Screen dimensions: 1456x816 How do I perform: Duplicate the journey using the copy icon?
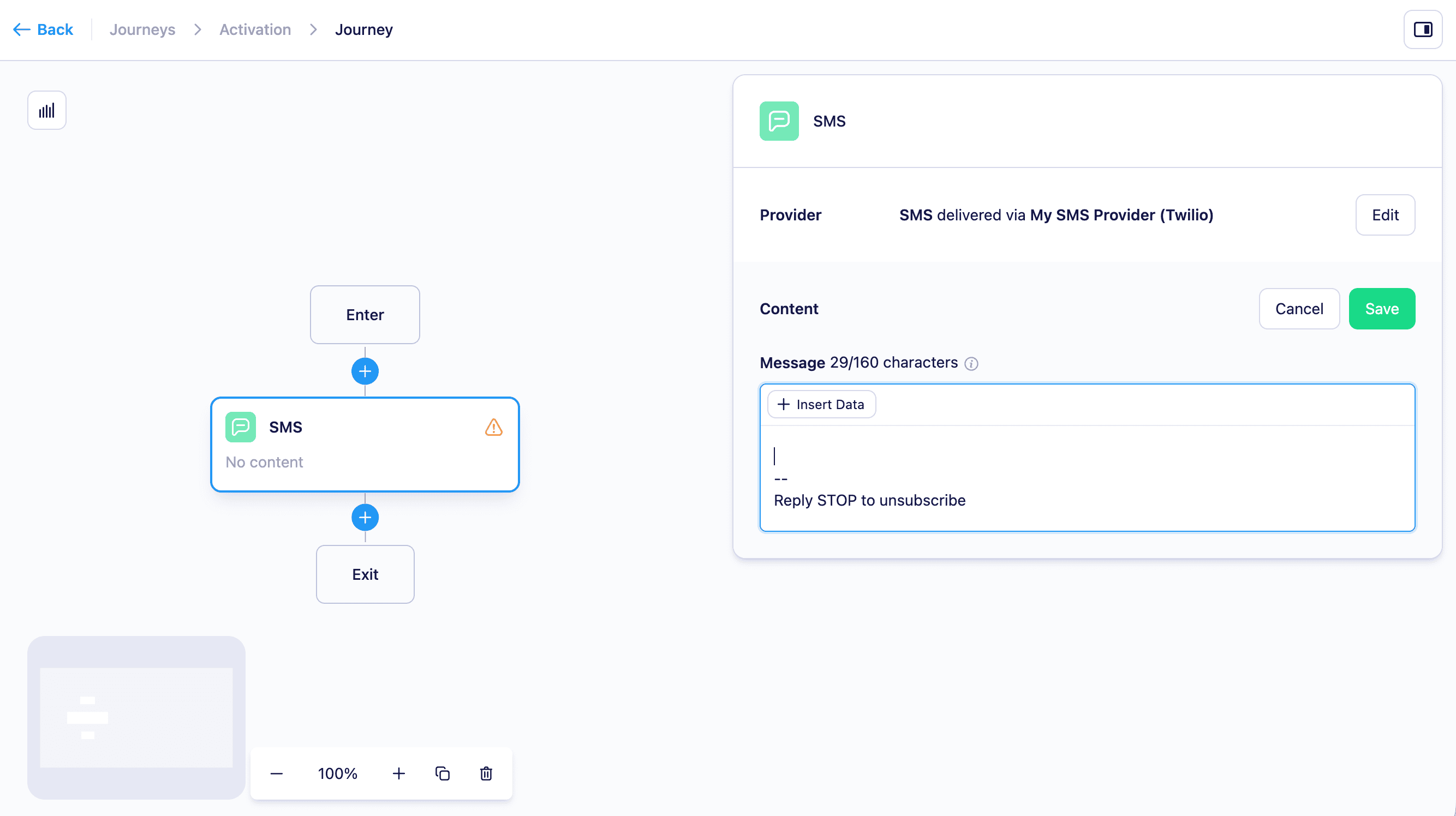[x=443, y=773]
